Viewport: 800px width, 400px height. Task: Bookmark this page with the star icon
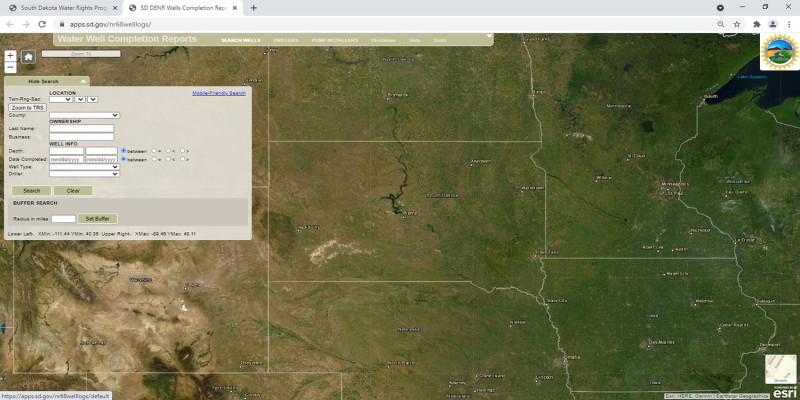point(736,24)
